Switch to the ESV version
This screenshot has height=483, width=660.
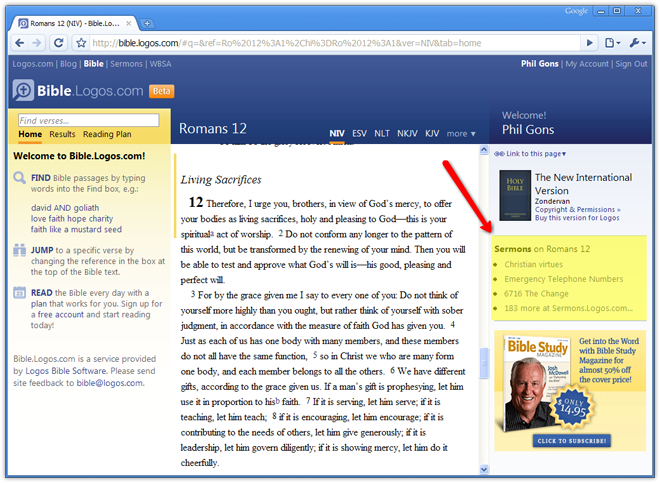359,133
